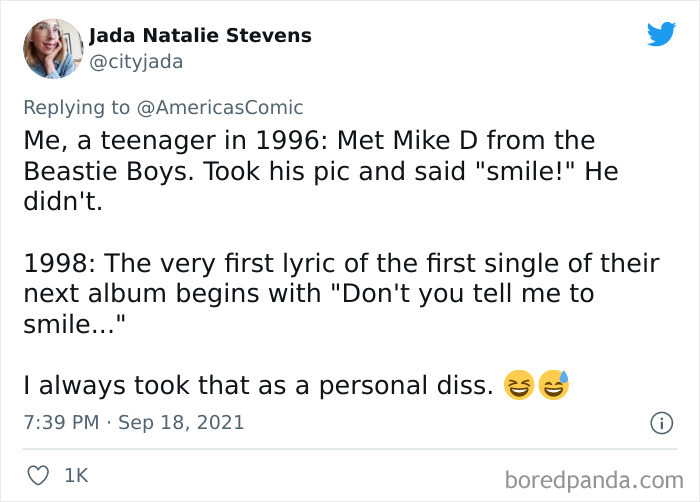Open Jada's profile avatar picture
Image resolution: width=700 pixels, height=502 pixels.
point(52,48)
